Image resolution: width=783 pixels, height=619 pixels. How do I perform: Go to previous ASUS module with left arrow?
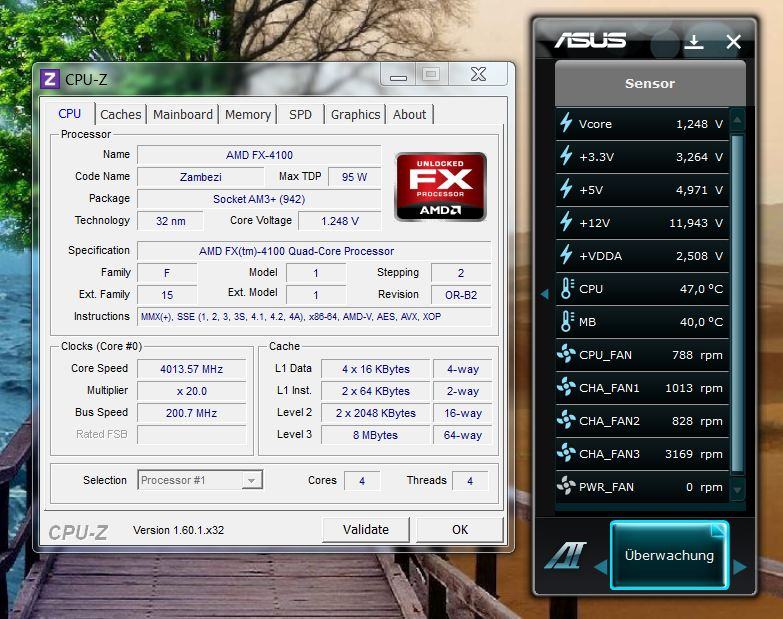601,567
